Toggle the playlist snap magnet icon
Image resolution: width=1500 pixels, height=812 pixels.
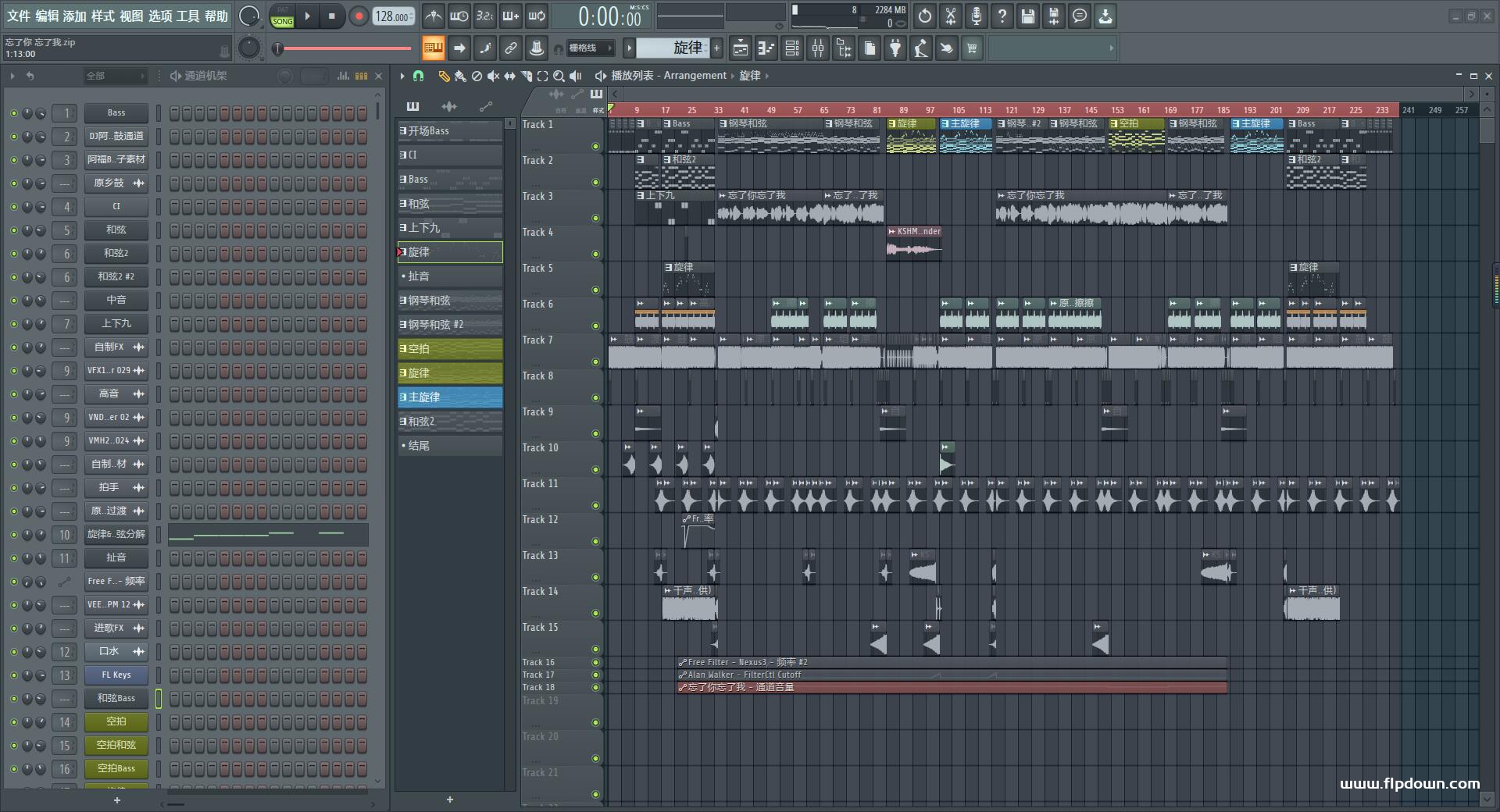tap(418, 76)
